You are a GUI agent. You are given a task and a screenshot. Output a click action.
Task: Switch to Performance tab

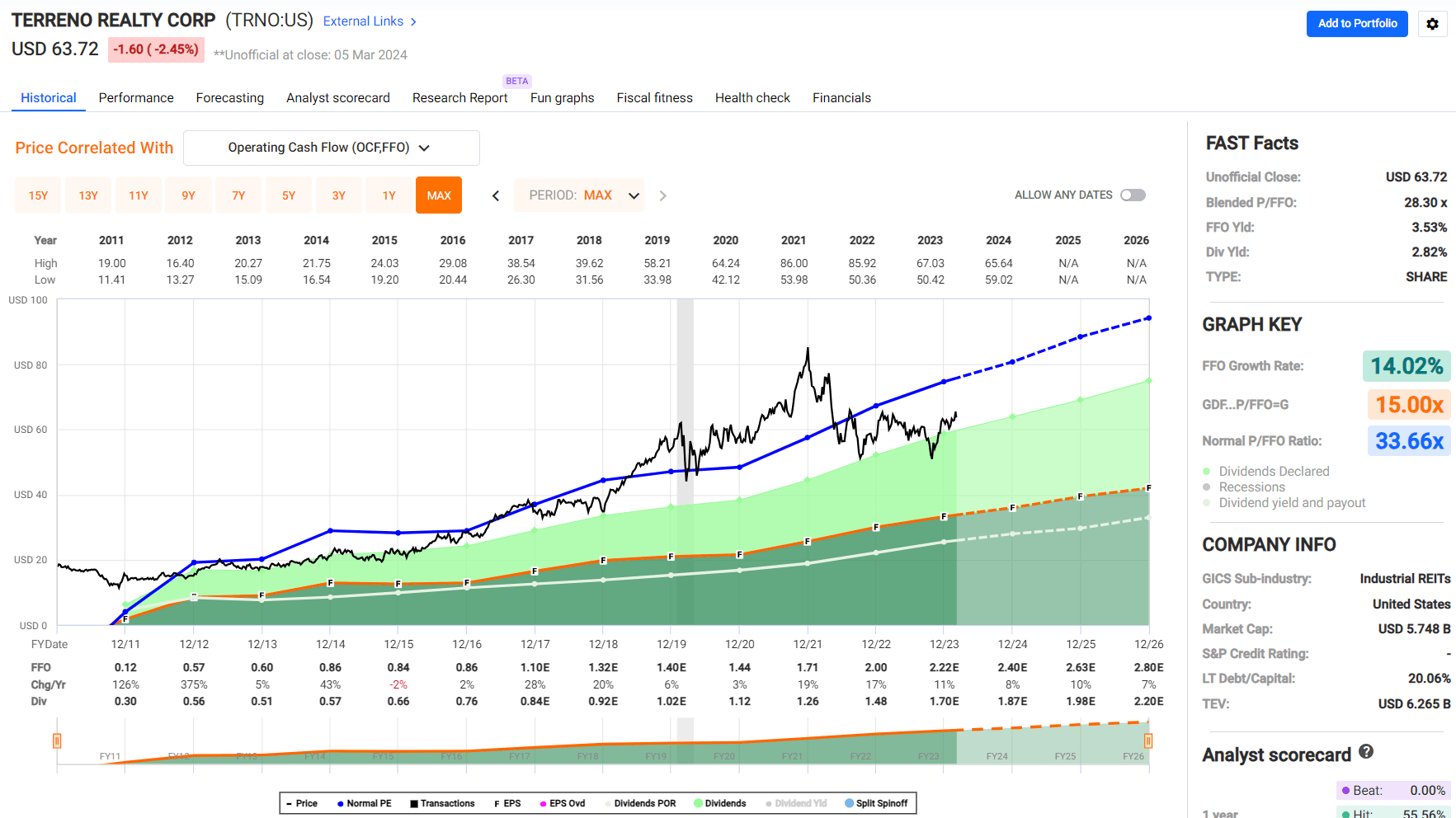point(136,97)
